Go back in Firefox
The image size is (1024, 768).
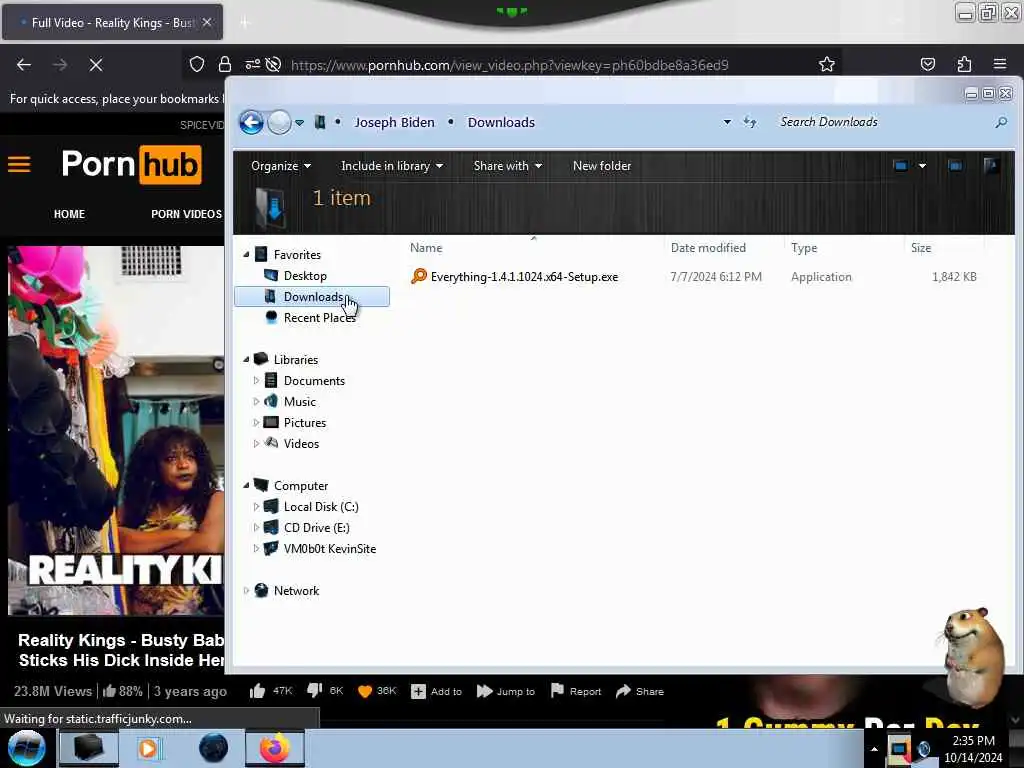(x=24, y=65)
